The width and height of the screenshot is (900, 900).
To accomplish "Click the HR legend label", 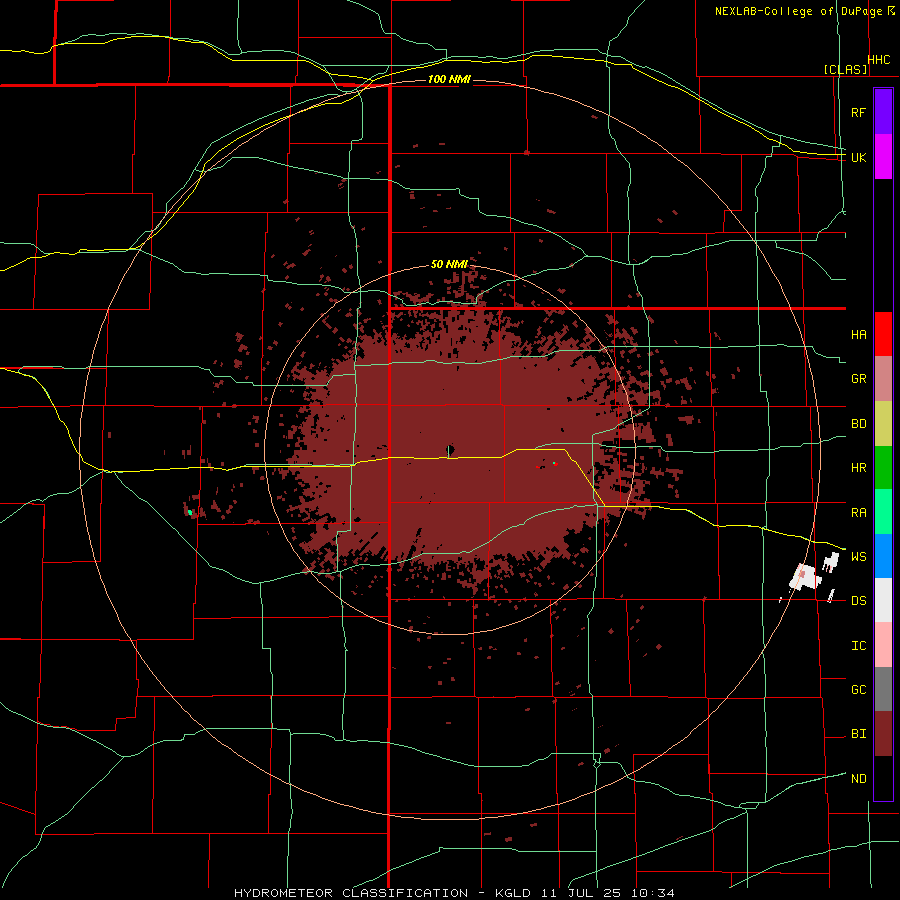I will (859, 468).
